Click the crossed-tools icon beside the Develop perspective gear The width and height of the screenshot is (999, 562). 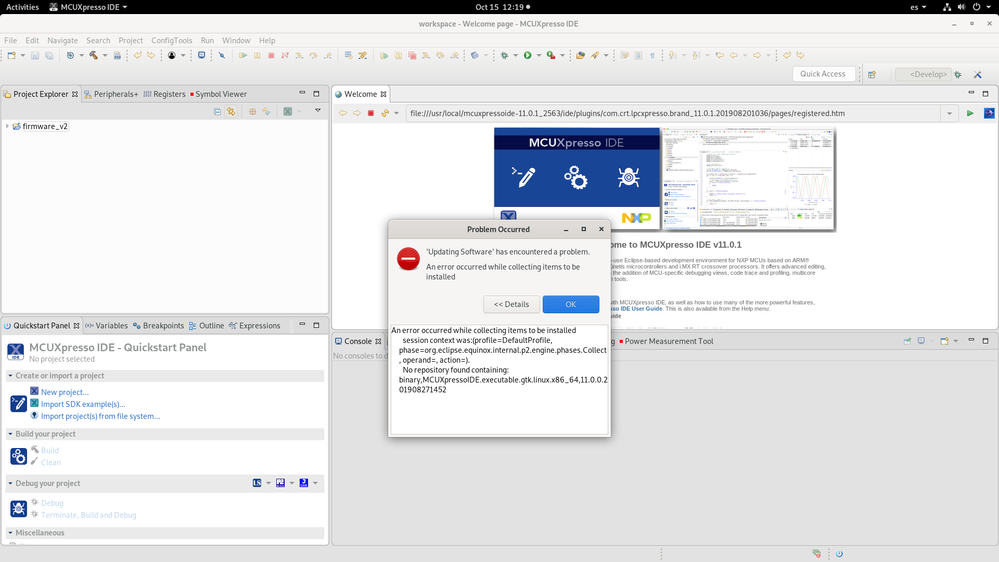pyautogui.click(x=978, y=75)
